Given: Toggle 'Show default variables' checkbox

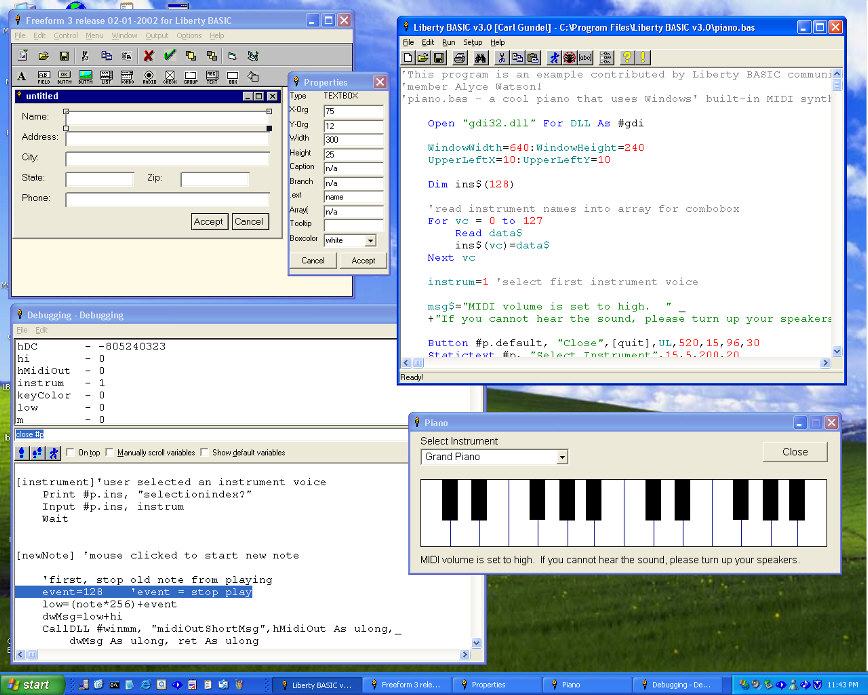Looking at the screenshot, I should click(x=204, y=452).
